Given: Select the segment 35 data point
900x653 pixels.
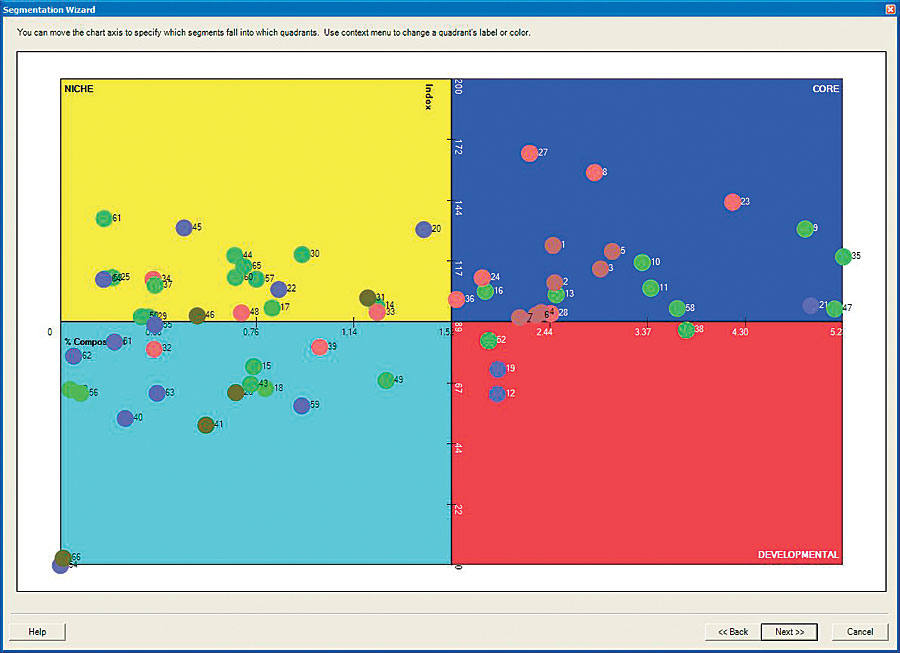Looking at the screenshot, I should click(843, 256).
